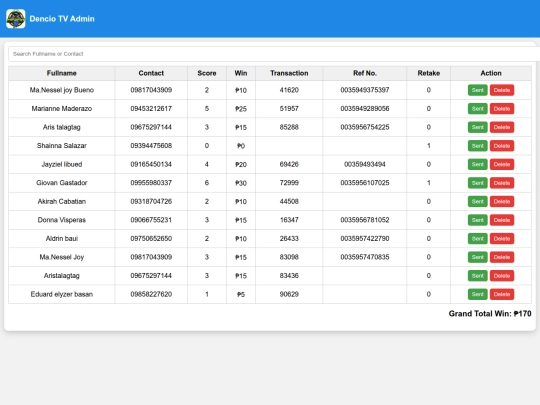Viewport: 540px width, 405px height.
Task: Focus the Search Fullname or Contact field
Action: point(274,54)
